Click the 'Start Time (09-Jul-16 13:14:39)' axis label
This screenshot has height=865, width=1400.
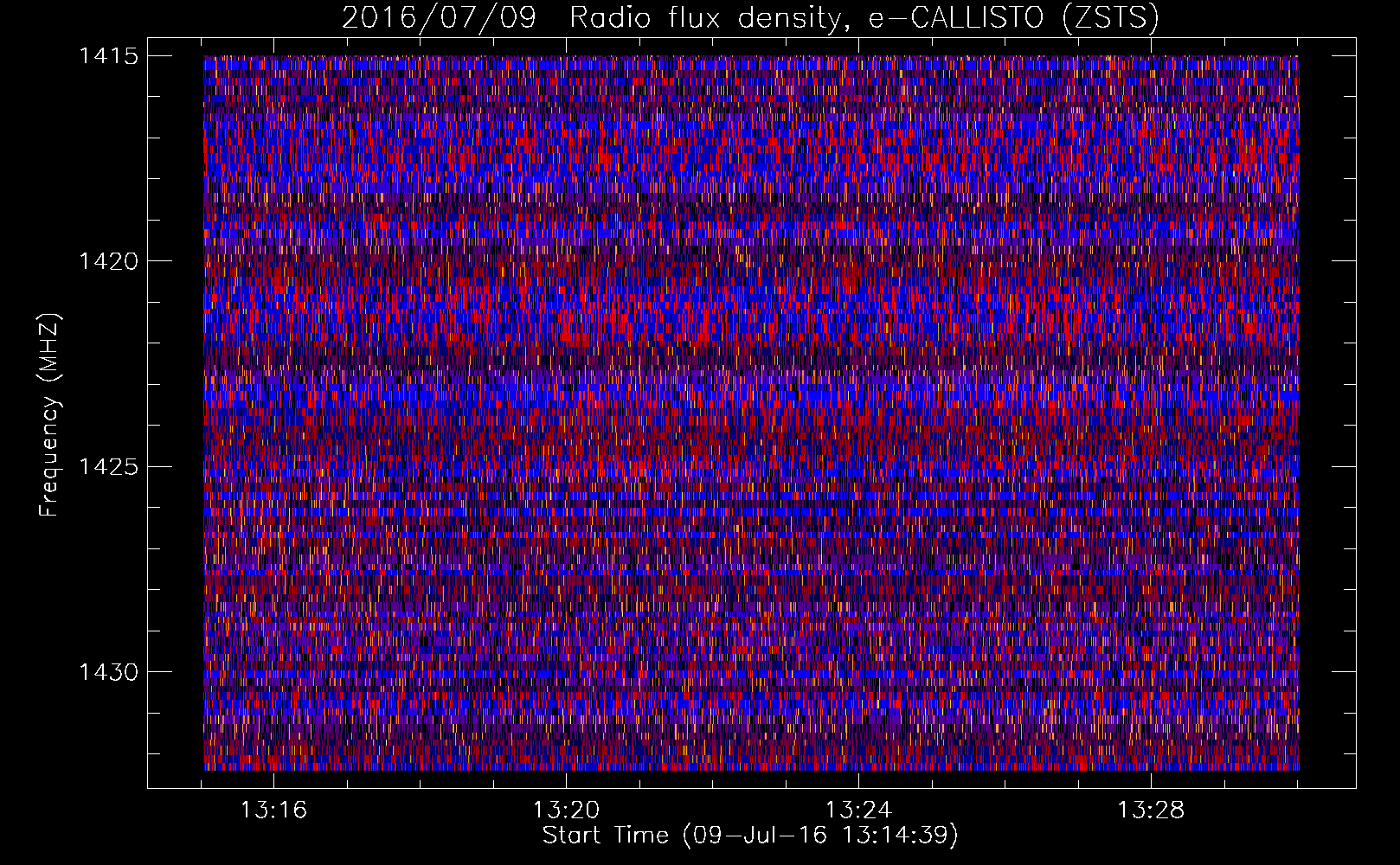[750, 836]
